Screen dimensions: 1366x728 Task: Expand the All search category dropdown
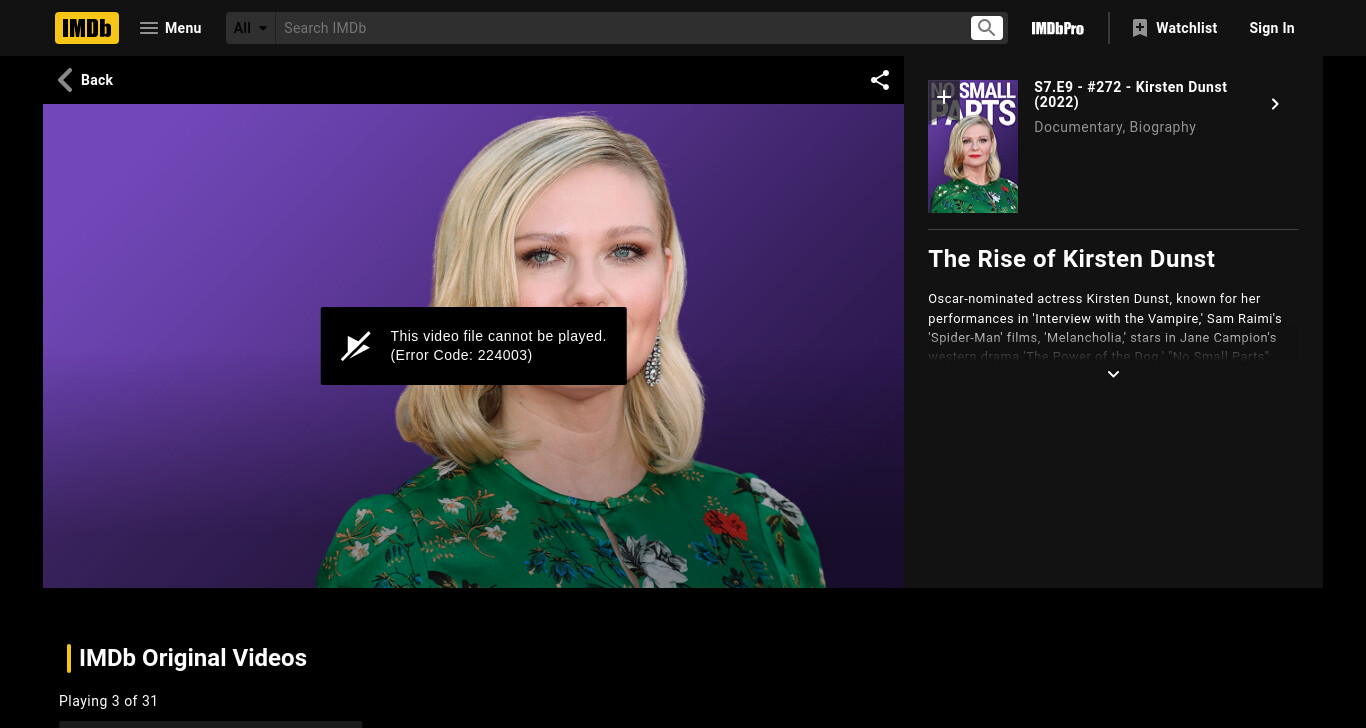251,28
